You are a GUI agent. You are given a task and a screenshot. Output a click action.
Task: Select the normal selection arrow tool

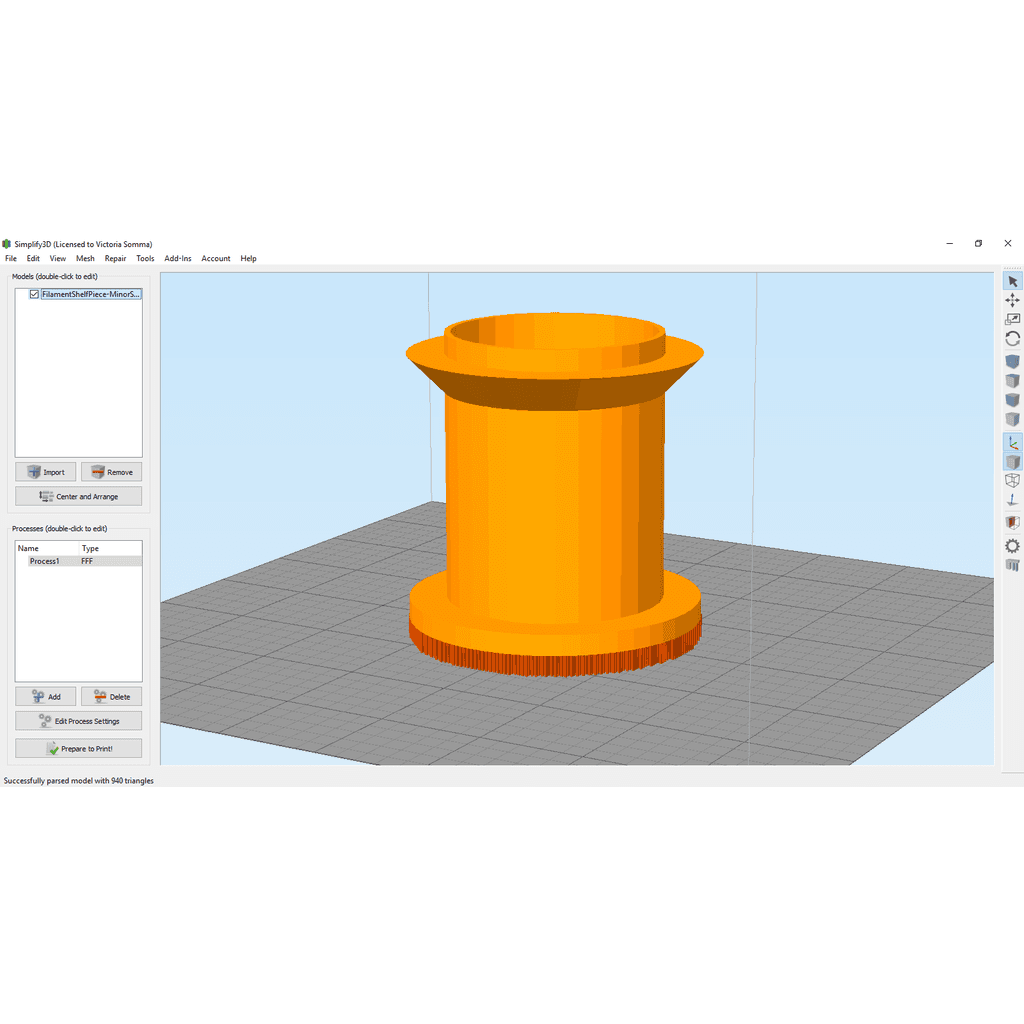click(x=1012, y=281)
